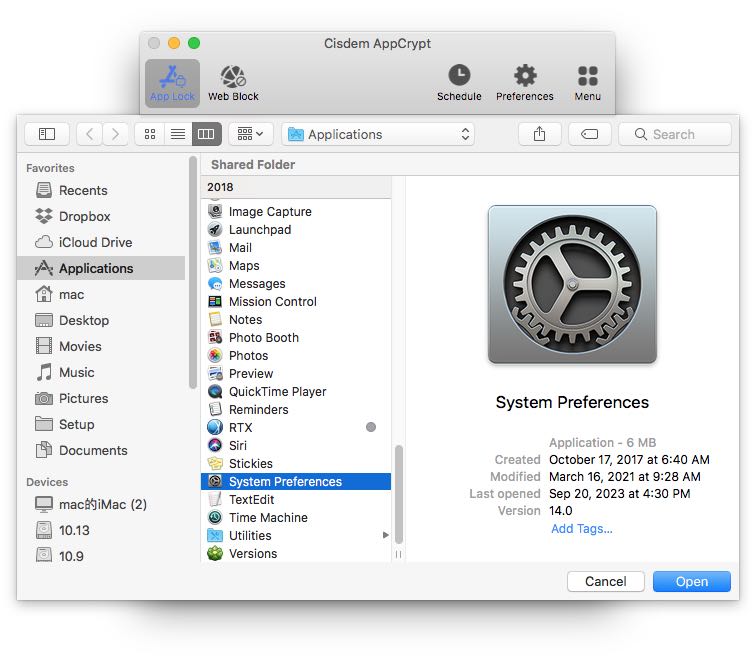Focus the Search field
This screenshot has width=756, height=662.
pyautogui.click(x=675, y=134)
